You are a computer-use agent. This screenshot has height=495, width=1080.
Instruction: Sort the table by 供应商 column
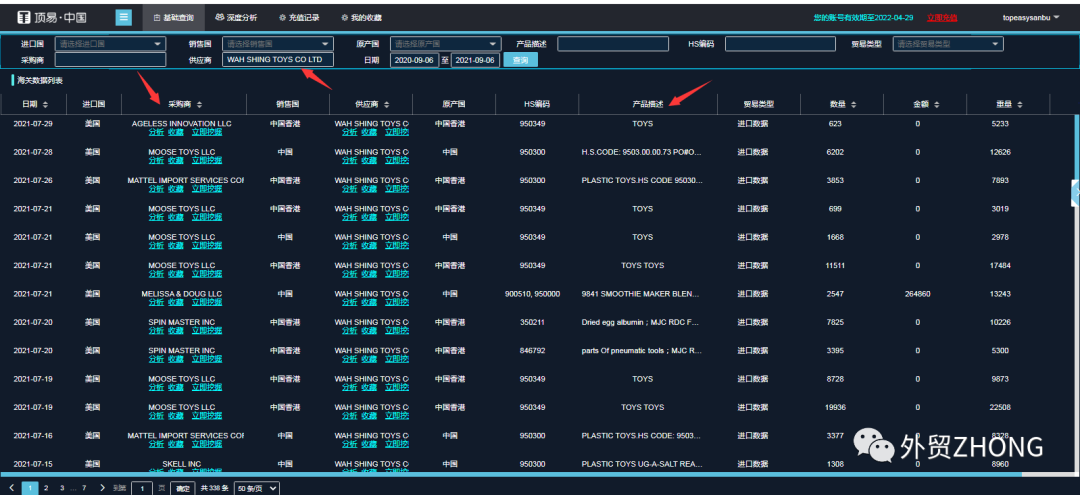tap(387, 105)
